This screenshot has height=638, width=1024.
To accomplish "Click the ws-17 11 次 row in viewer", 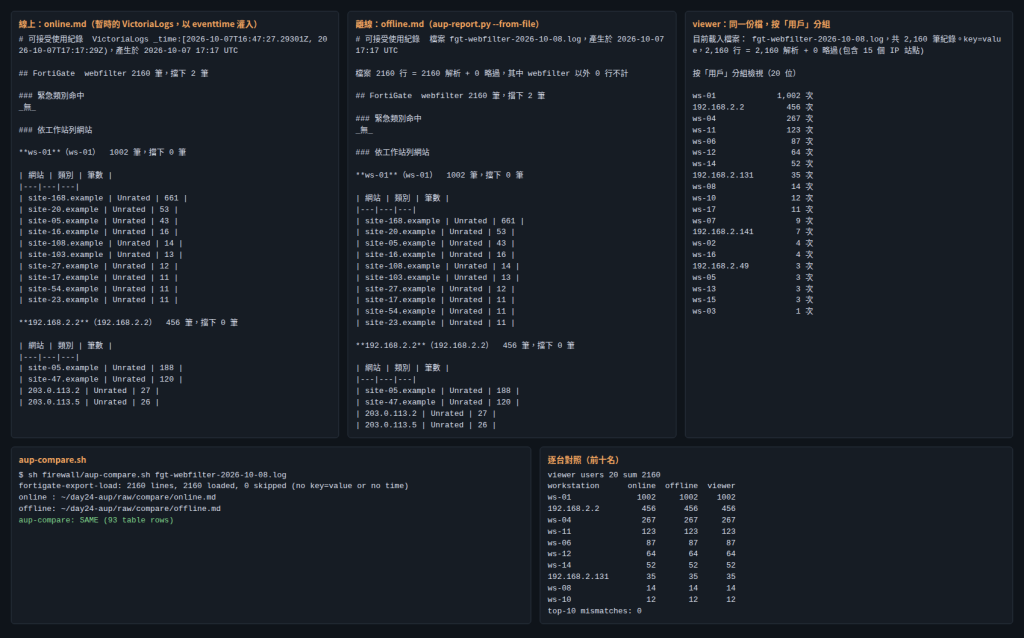I will click(x=752, y=210).
